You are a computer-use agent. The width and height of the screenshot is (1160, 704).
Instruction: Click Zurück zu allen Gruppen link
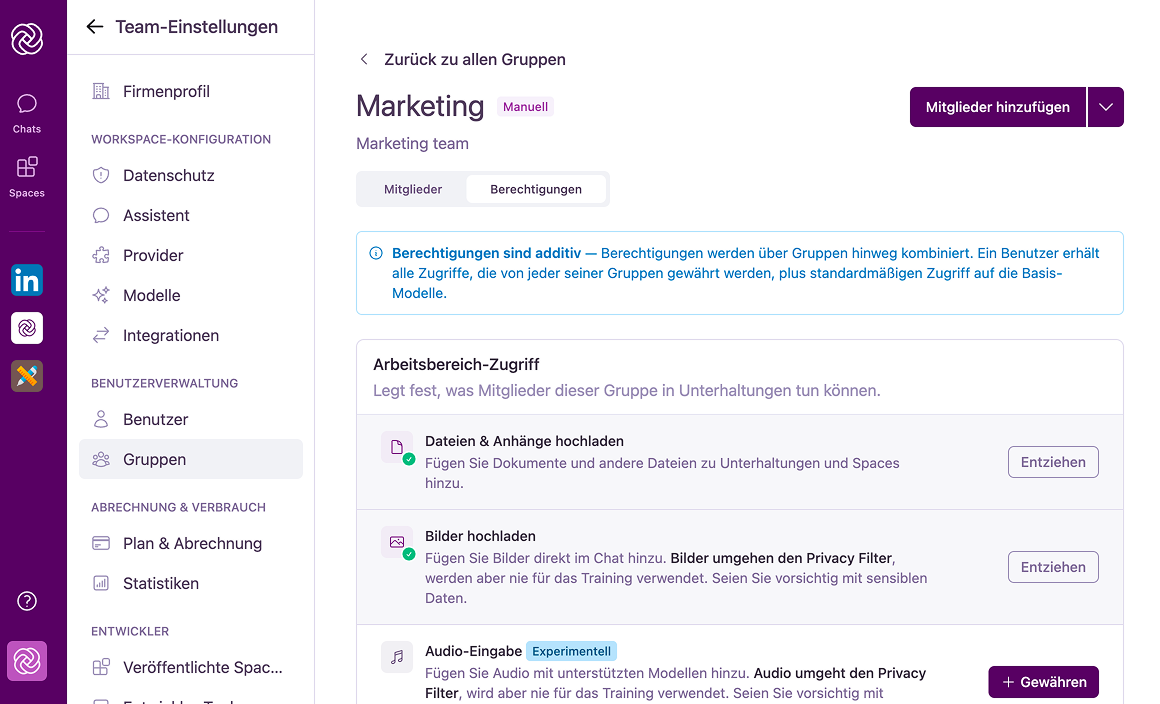pyautogui.click(x=474, y=59)
